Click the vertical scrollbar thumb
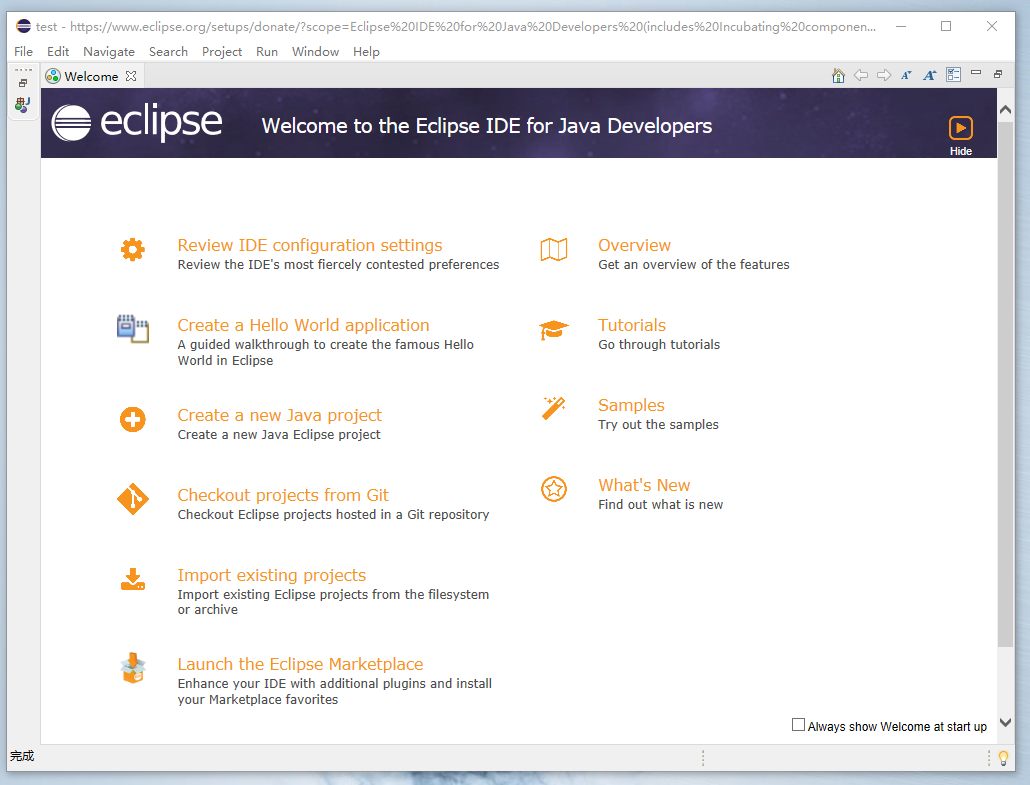Viewport: 1030px width, 785px height. pos(1005,384)
